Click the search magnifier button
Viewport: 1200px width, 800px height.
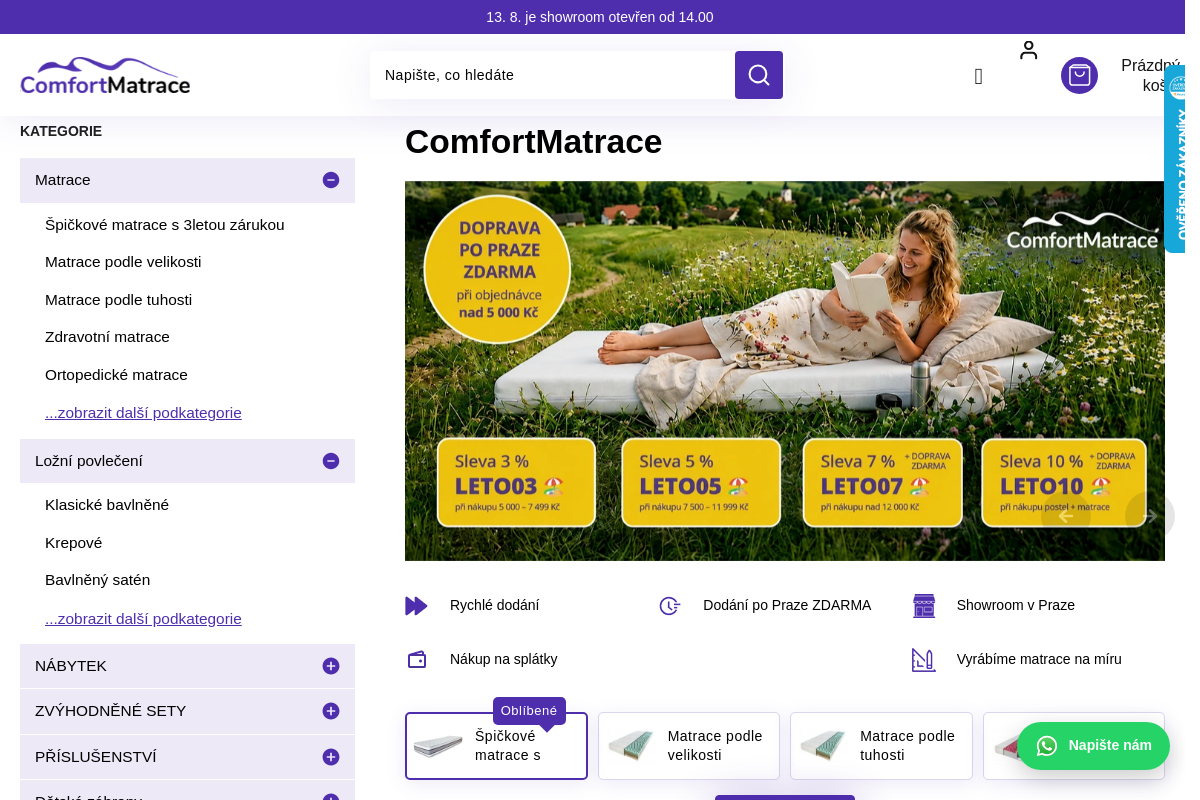pyautogui.click(x=759, y=75)
